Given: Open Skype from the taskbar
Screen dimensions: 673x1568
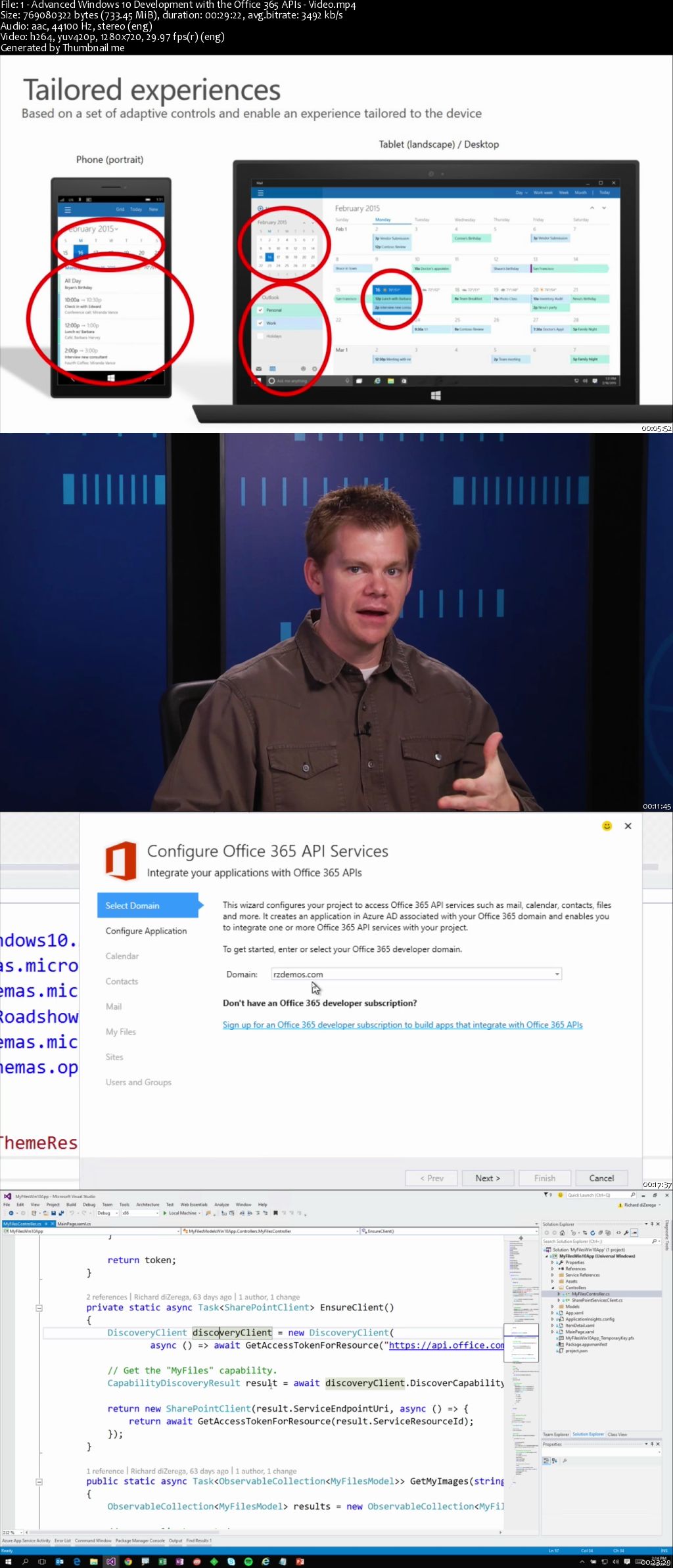Looking at the screenshot, I should [231, 1561].
